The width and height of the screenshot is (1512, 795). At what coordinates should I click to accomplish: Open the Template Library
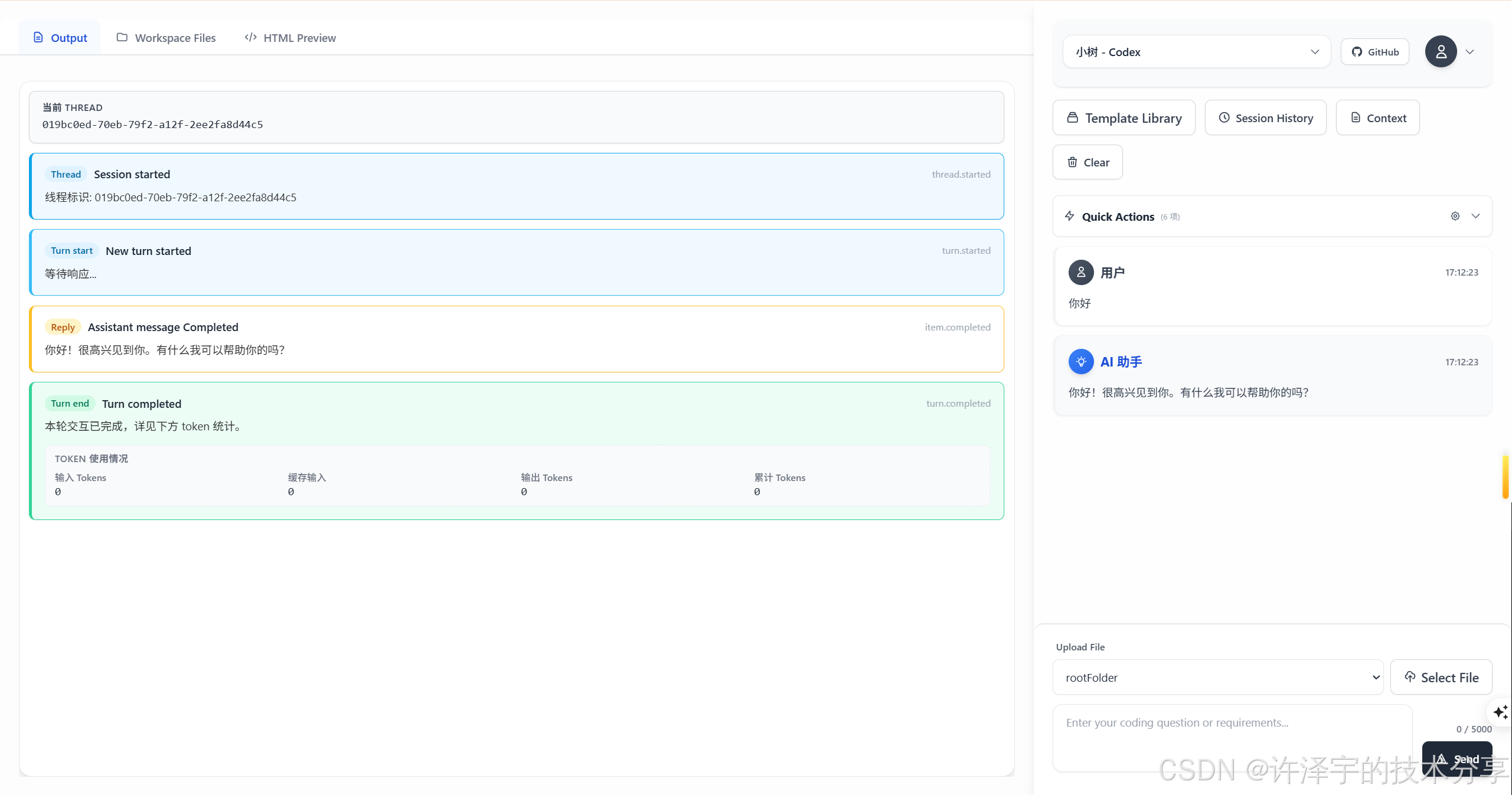1124,118
